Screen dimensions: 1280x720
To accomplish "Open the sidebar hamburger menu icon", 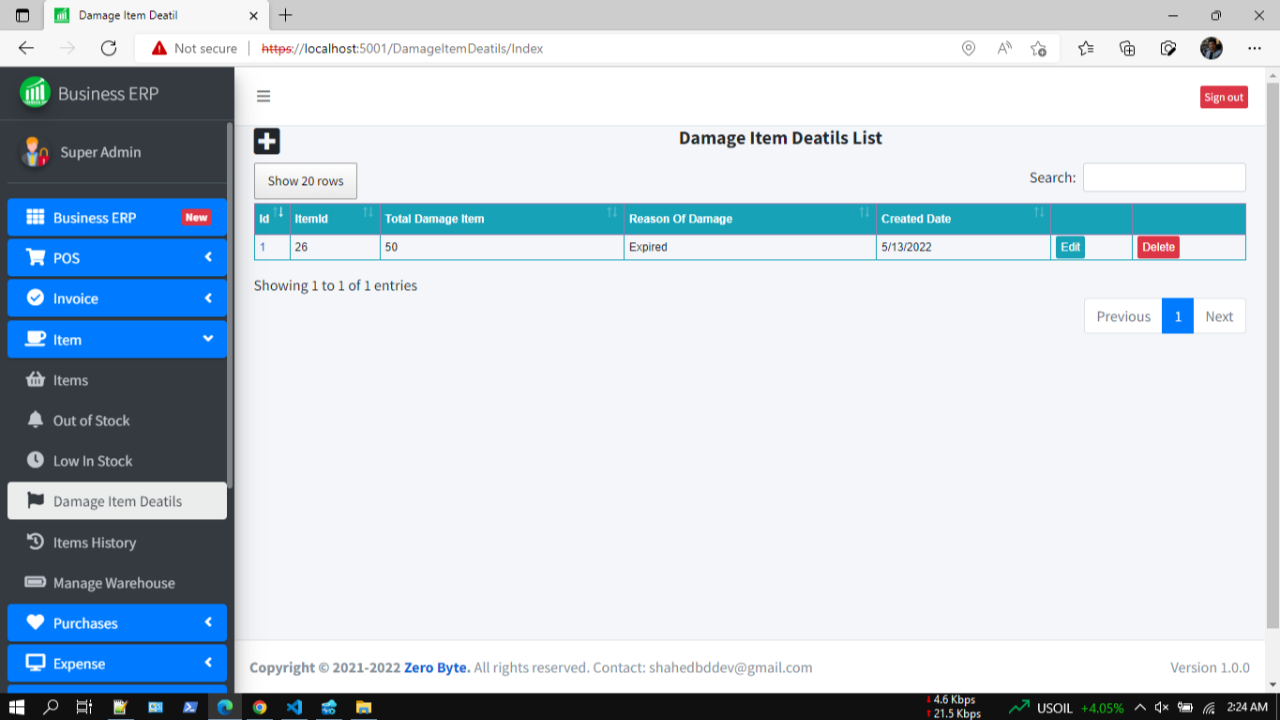I will (x=263, y=96).
